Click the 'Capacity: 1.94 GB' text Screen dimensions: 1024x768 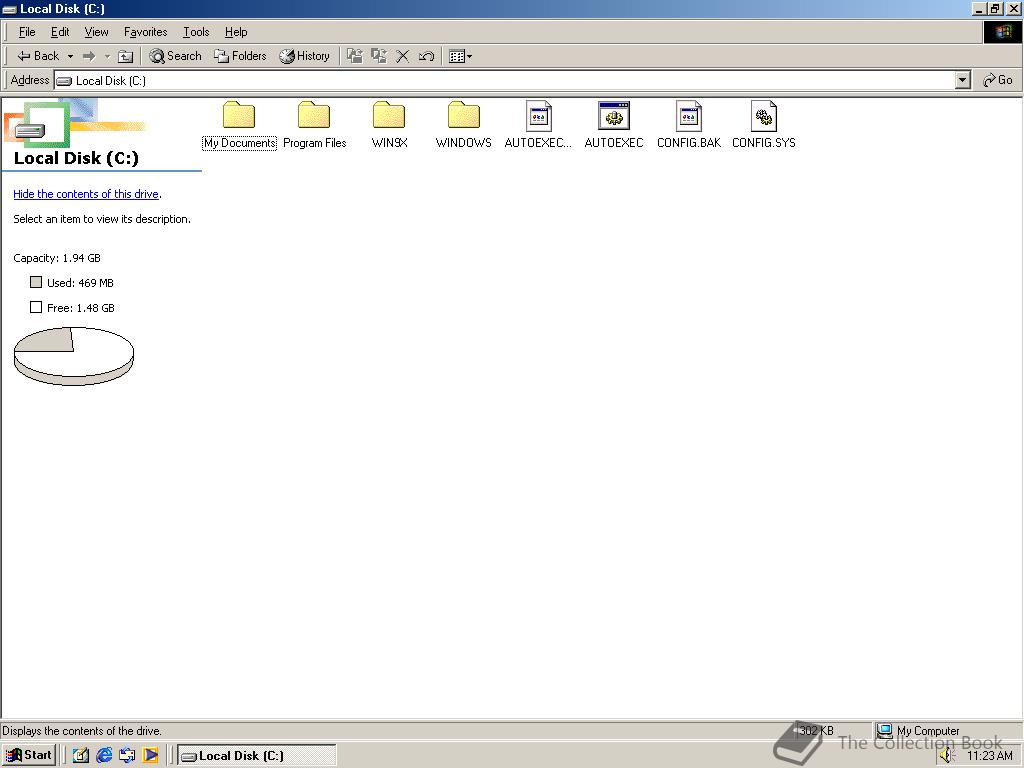click(57, 258)
